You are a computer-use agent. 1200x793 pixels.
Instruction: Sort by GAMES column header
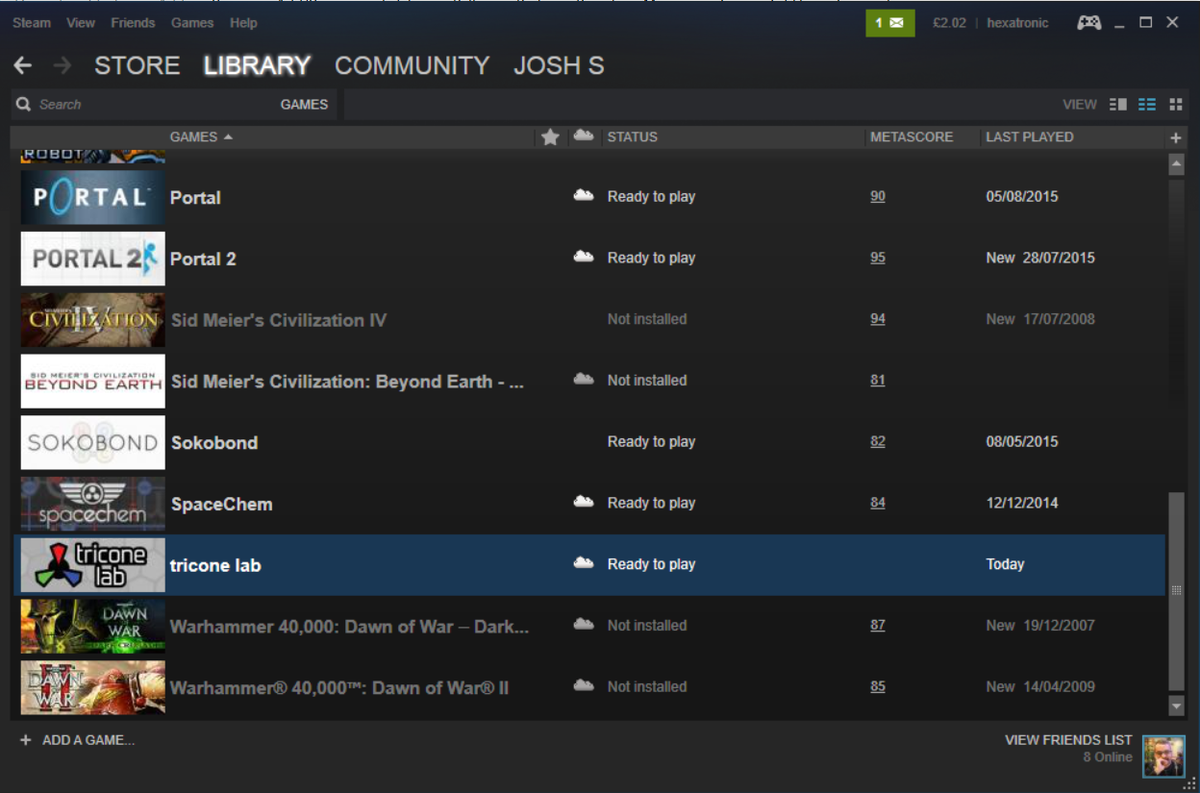[201, 137]
